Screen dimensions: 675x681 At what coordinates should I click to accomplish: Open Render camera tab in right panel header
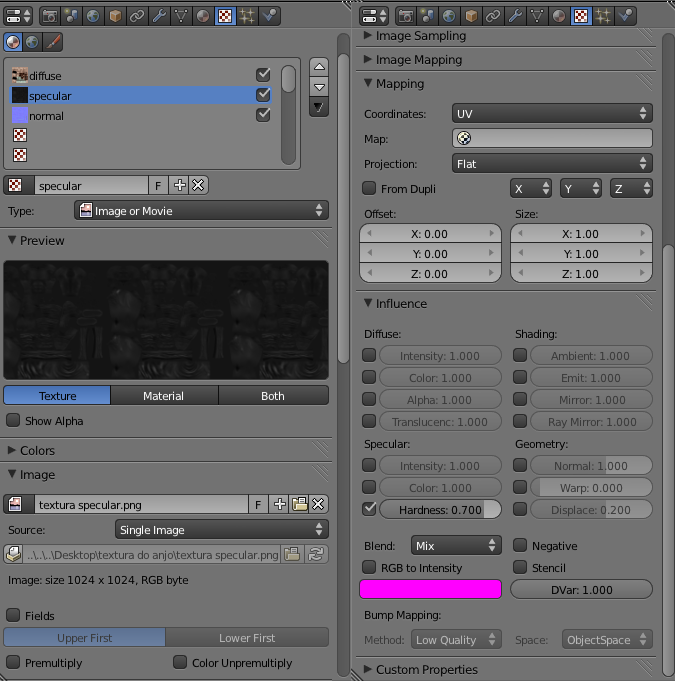click(x=406, y=17)
